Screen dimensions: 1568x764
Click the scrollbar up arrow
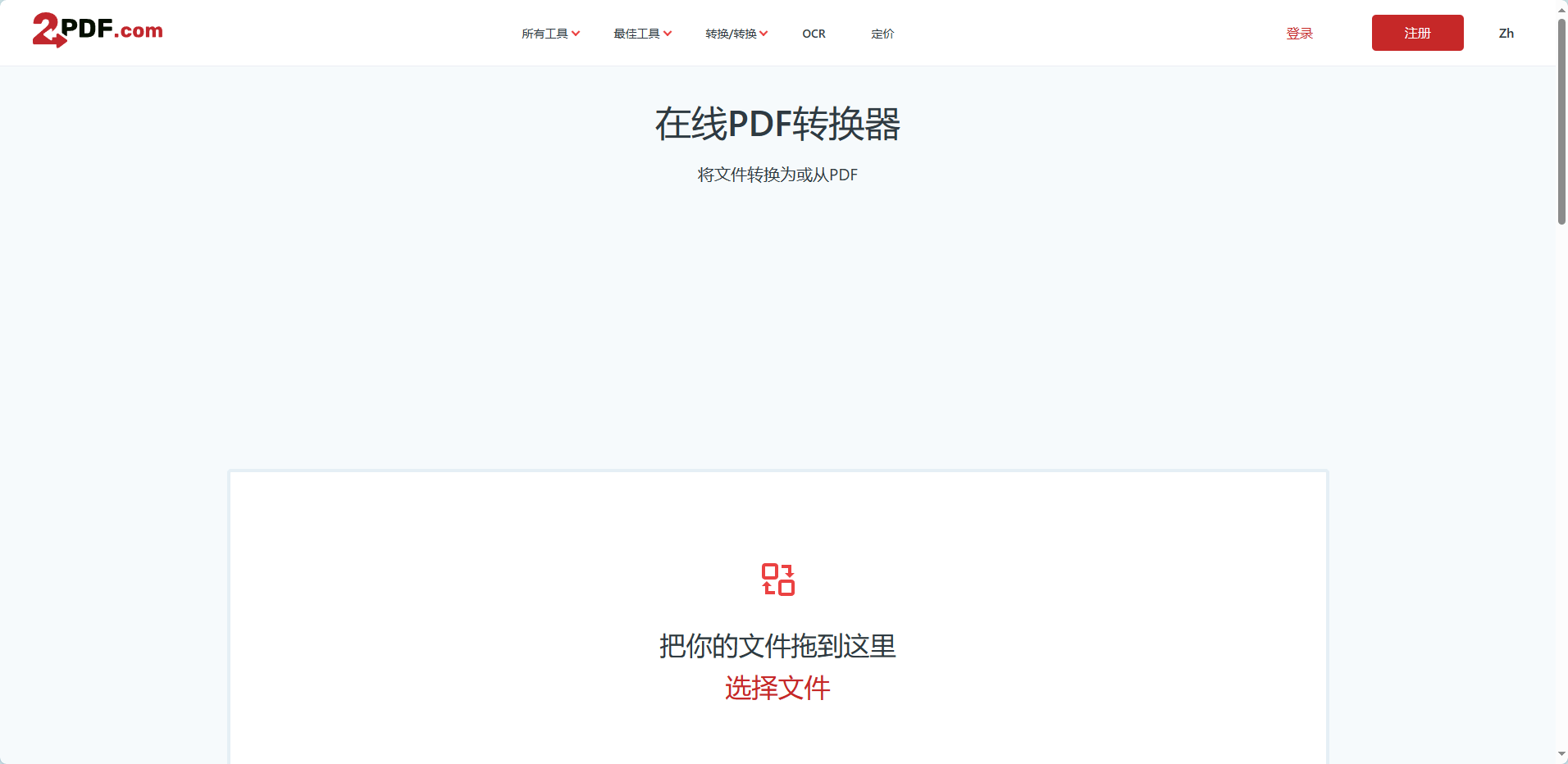tap(1561, 8)
